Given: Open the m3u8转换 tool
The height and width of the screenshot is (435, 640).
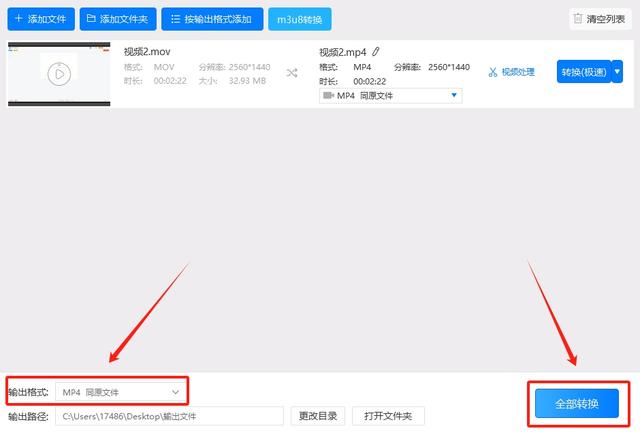Looking at the screenshot, I should (x=300, y=19).
